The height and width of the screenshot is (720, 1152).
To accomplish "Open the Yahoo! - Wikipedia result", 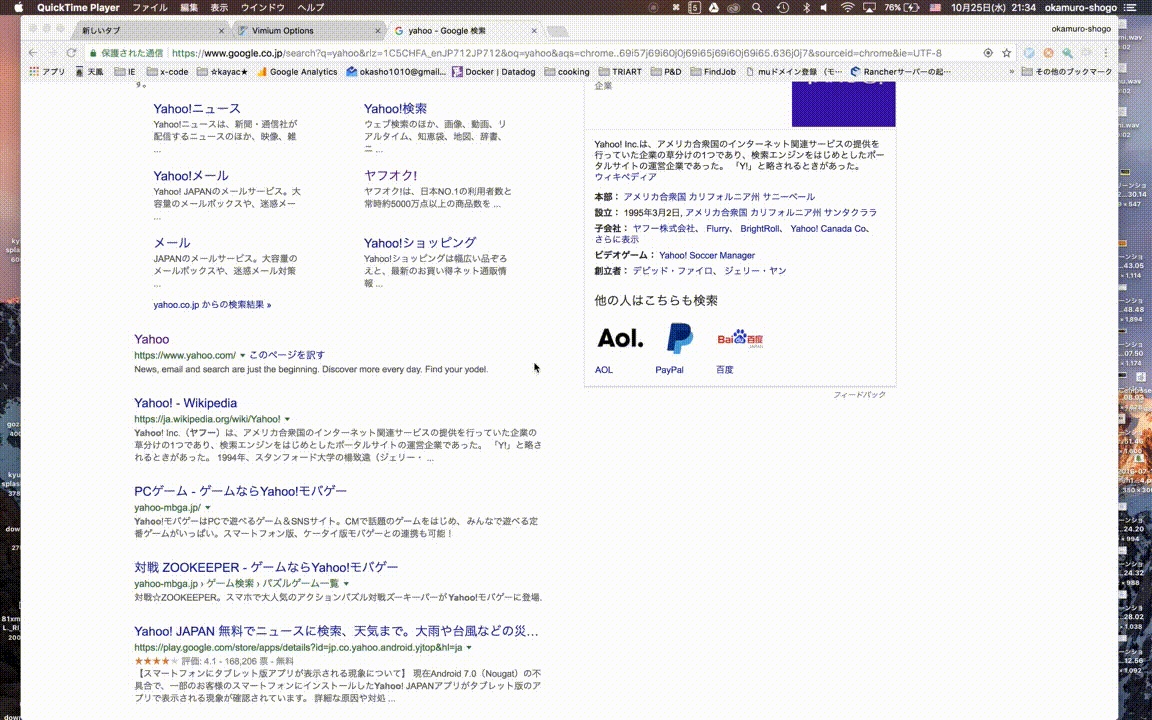I will tap(185, 403).
